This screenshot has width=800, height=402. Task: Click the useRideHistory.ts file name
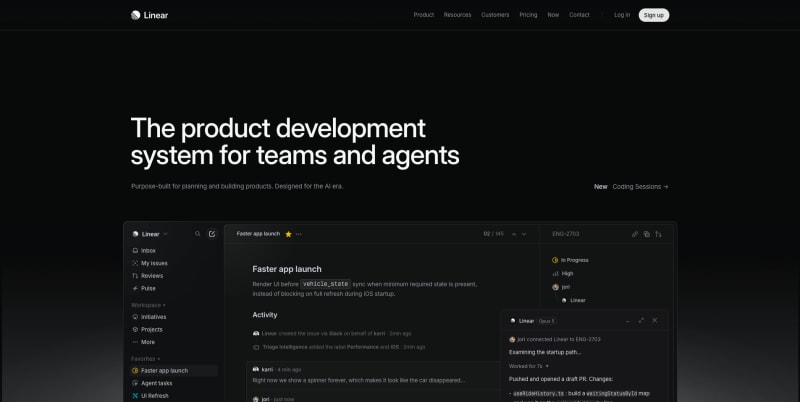pyautogui.click(x=539, y=394)
